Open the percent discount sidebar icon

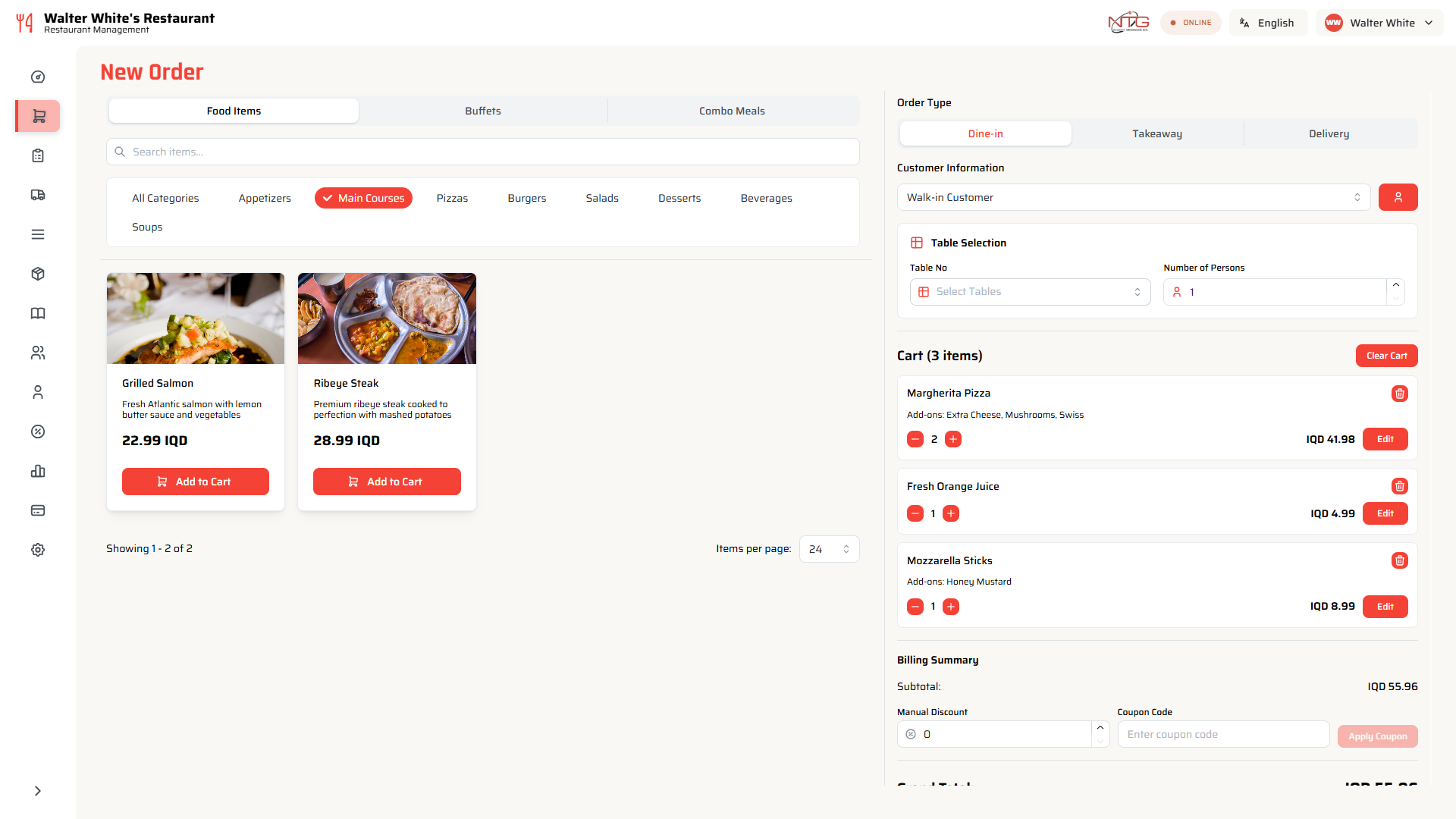coord(38,431)
